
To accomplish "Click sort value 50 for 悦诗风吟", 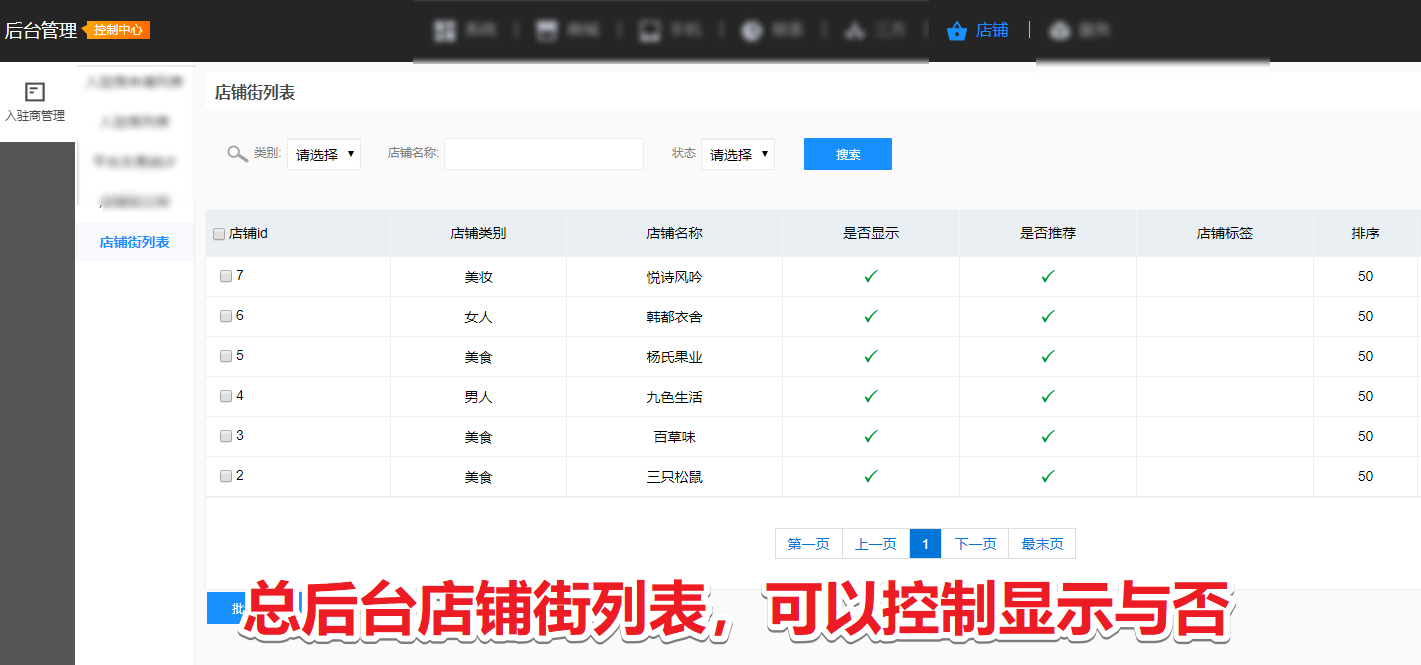I will pyautogui.click(x=1366, y=276).
